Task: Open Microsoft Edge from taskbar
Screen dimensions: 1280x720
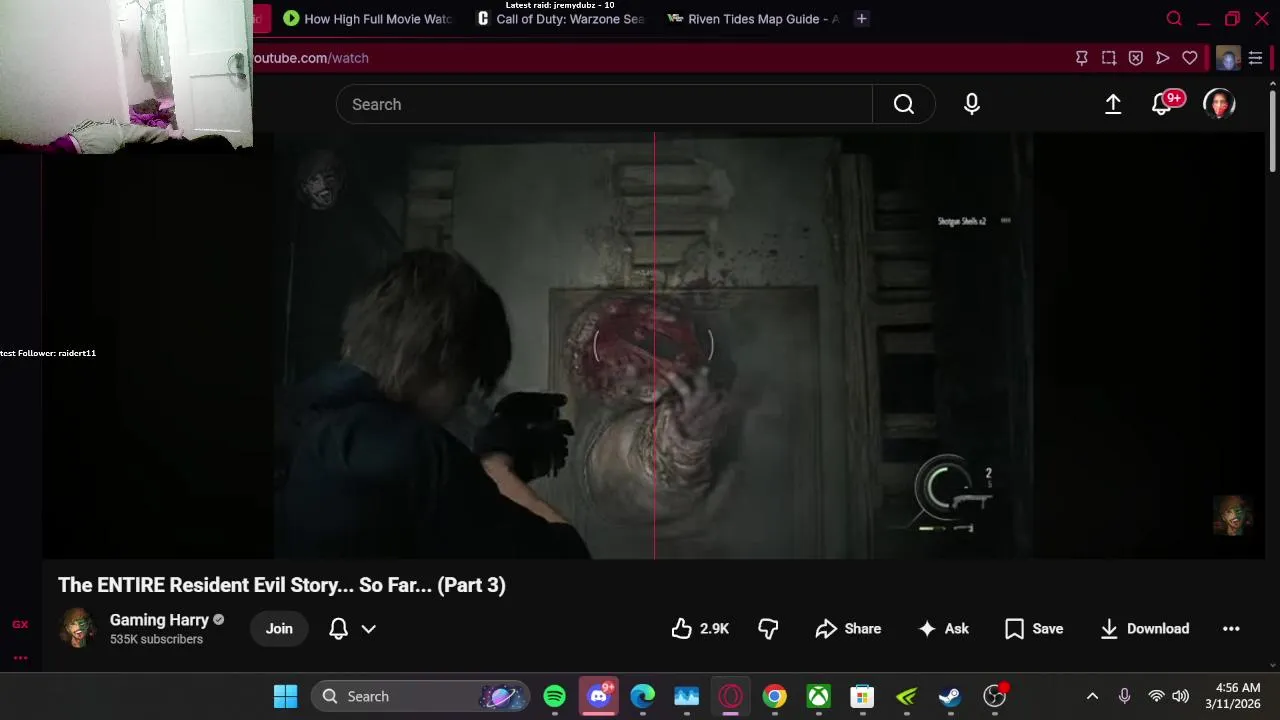Action: [643, 696]
